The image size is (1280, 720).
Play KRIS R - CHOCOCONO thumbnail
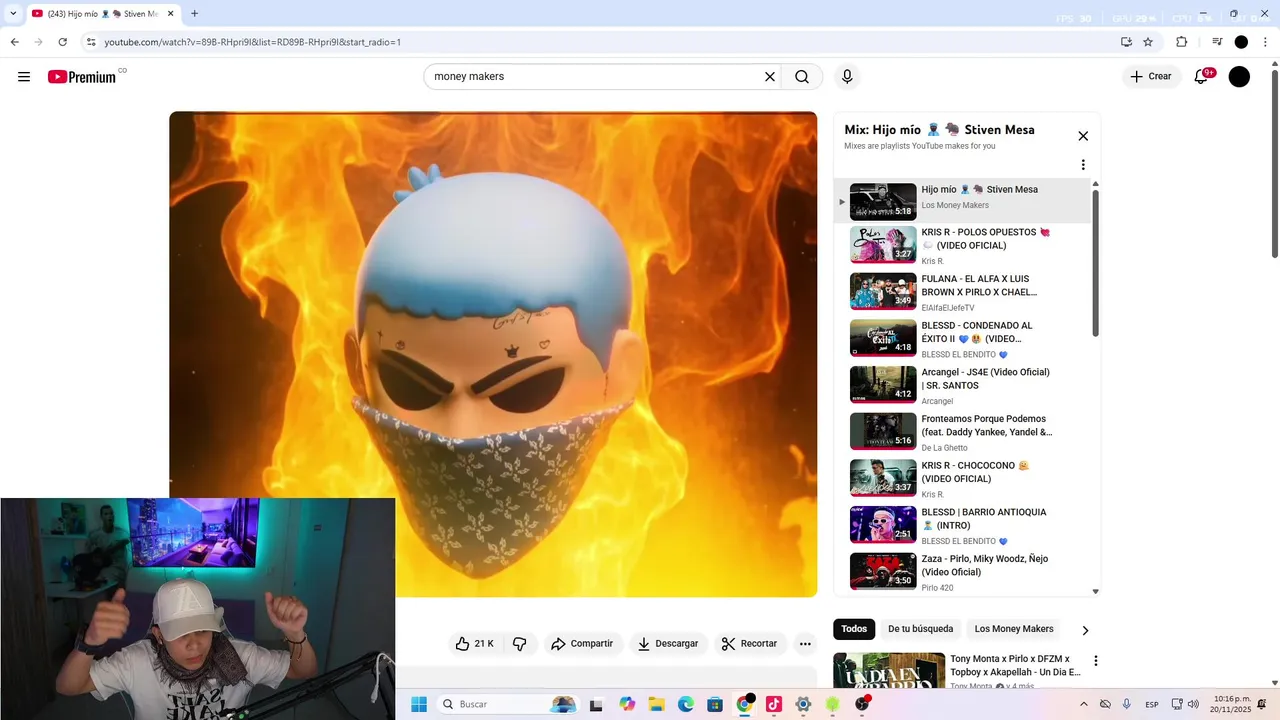pos(883,478)
